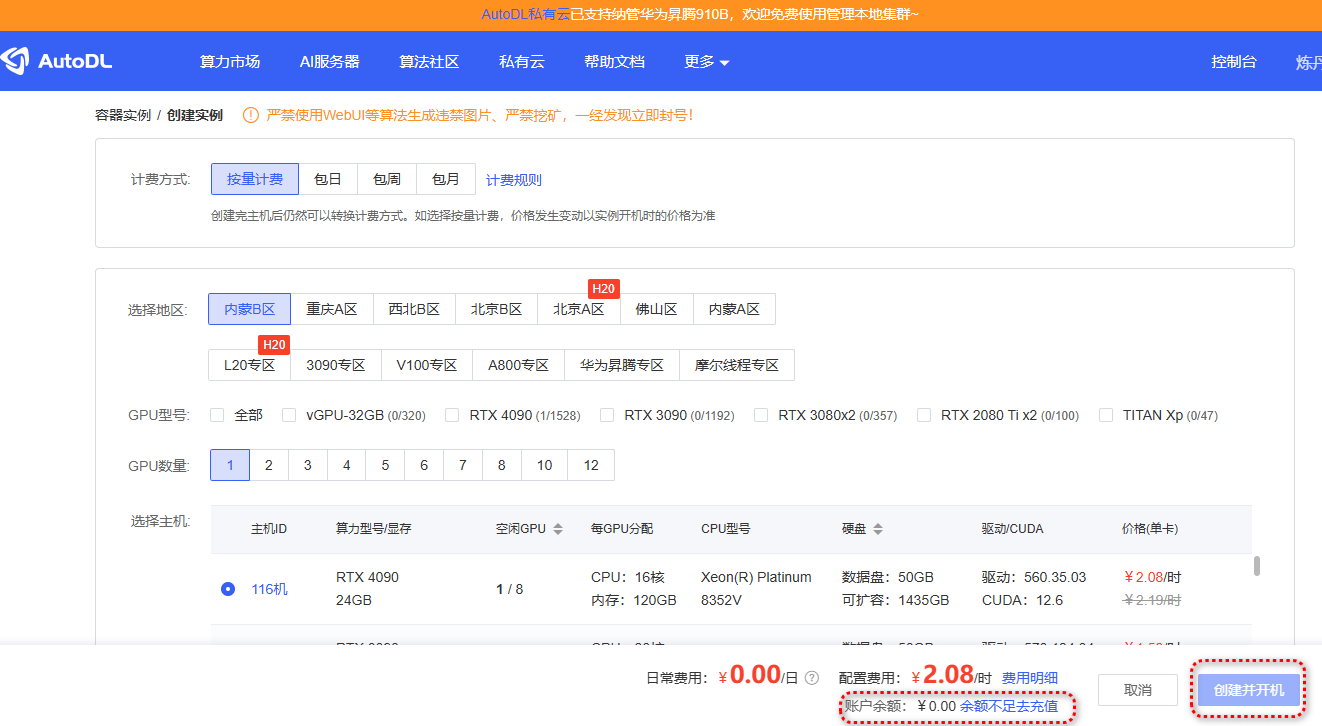
Task: Select region 内蒙B区
Action: (x=249, y=309)
